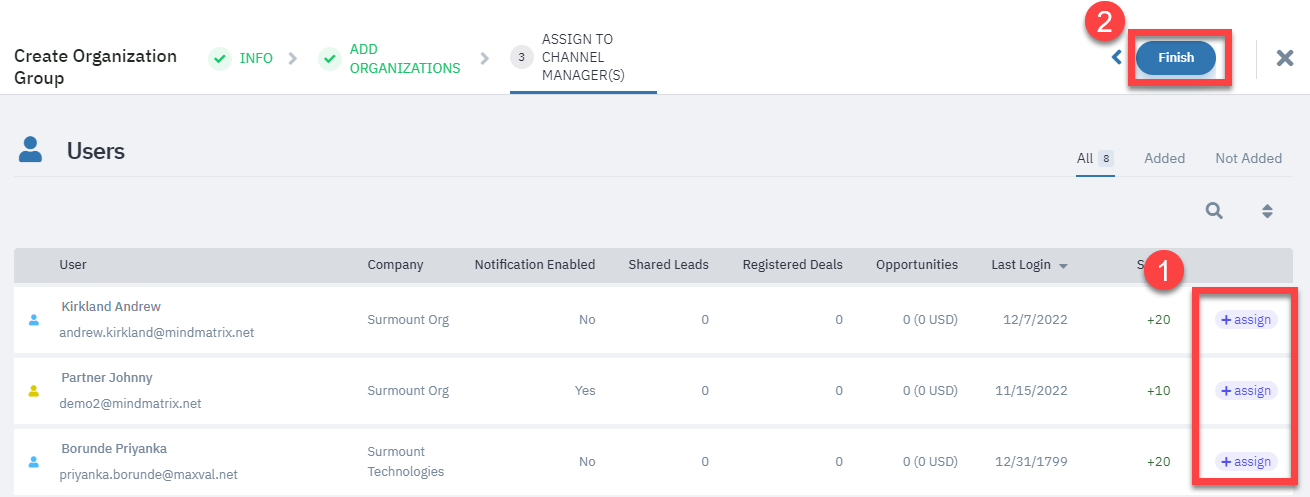Switch to the Not Added tab

[x=1248, y=158]
